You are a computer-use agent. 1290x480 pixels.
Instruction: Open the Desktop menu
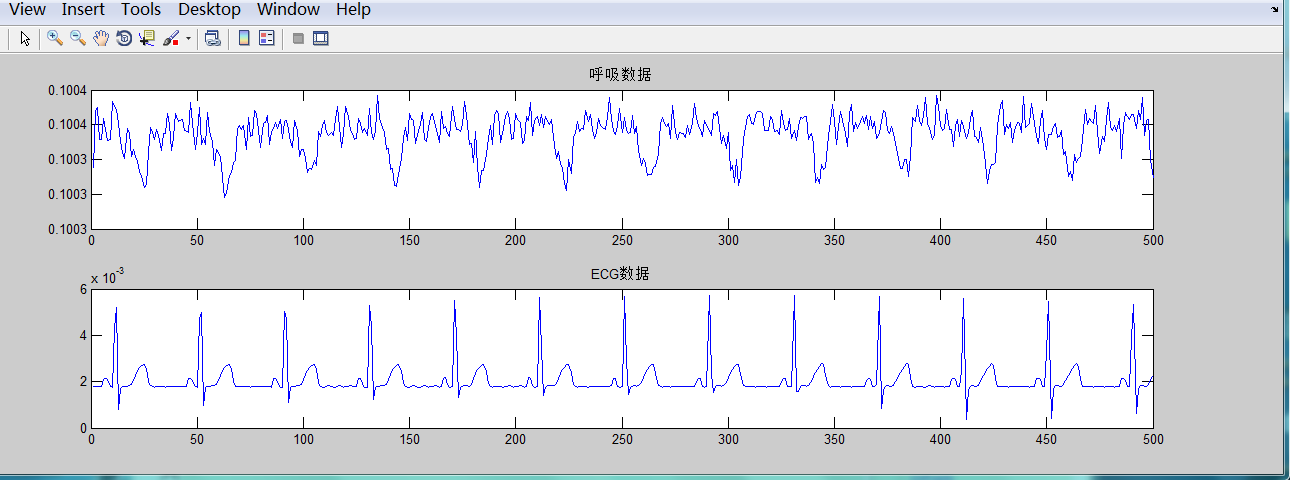point(210,10)
